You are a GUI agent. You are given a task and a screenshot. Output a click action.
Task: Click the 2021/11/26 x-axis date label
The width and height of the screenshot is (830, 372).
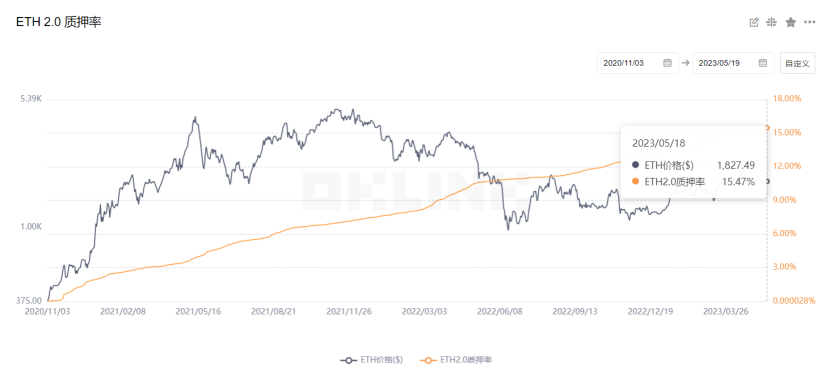[x=349, y=312]
